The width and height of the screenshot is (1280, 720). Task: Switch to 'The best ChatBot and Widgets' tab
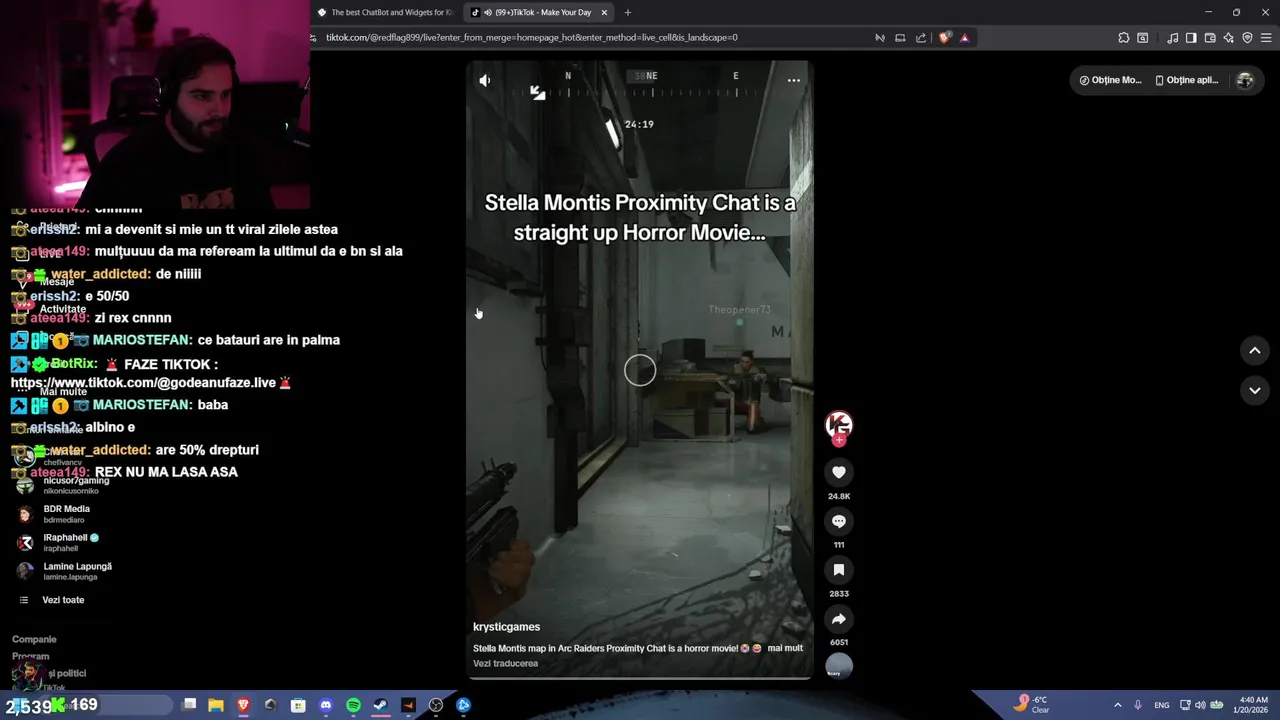[x=385, y=12]
